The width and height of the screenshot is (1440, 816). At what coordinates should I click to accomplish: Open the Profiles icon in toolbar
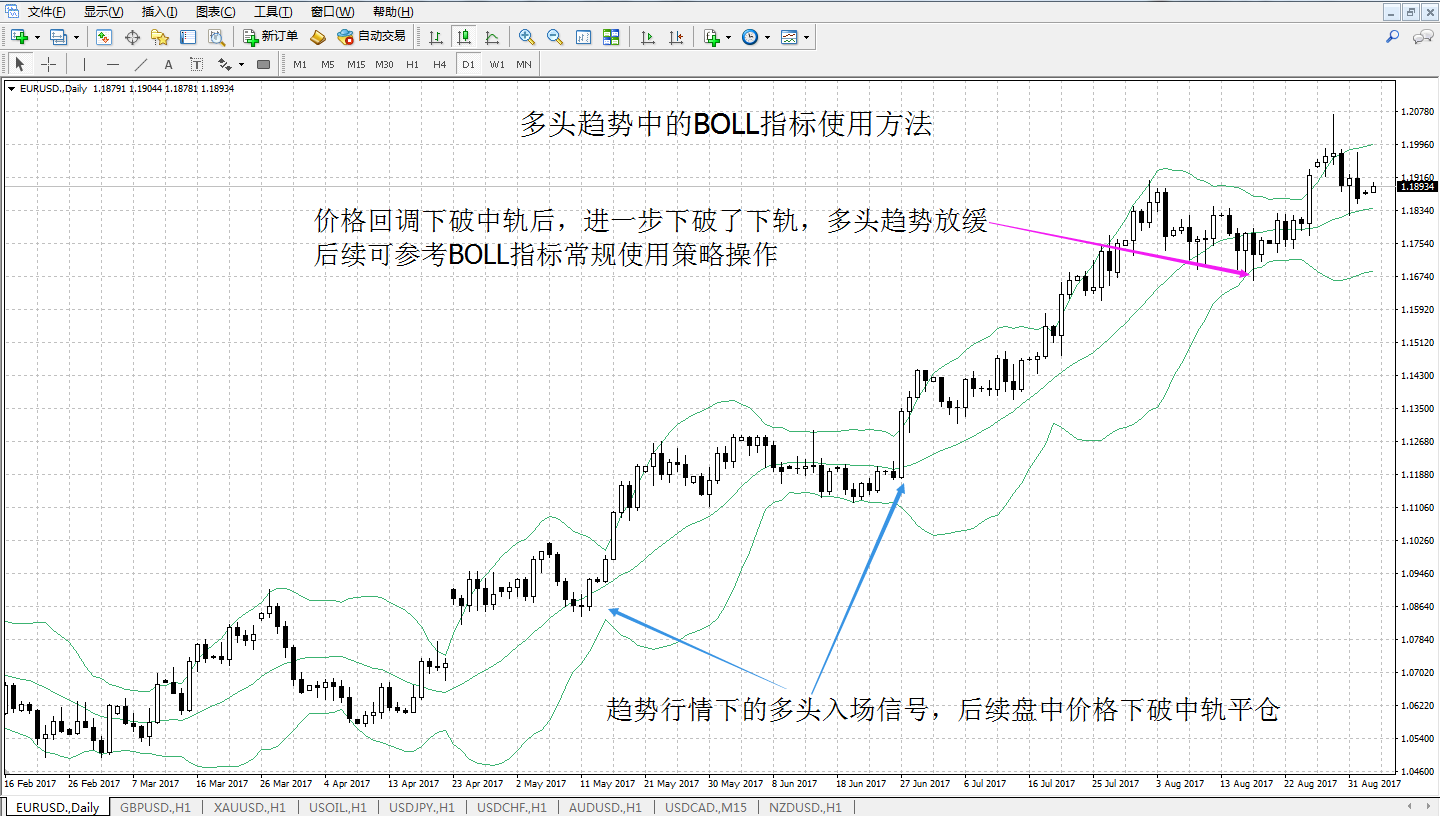(58, 37)
